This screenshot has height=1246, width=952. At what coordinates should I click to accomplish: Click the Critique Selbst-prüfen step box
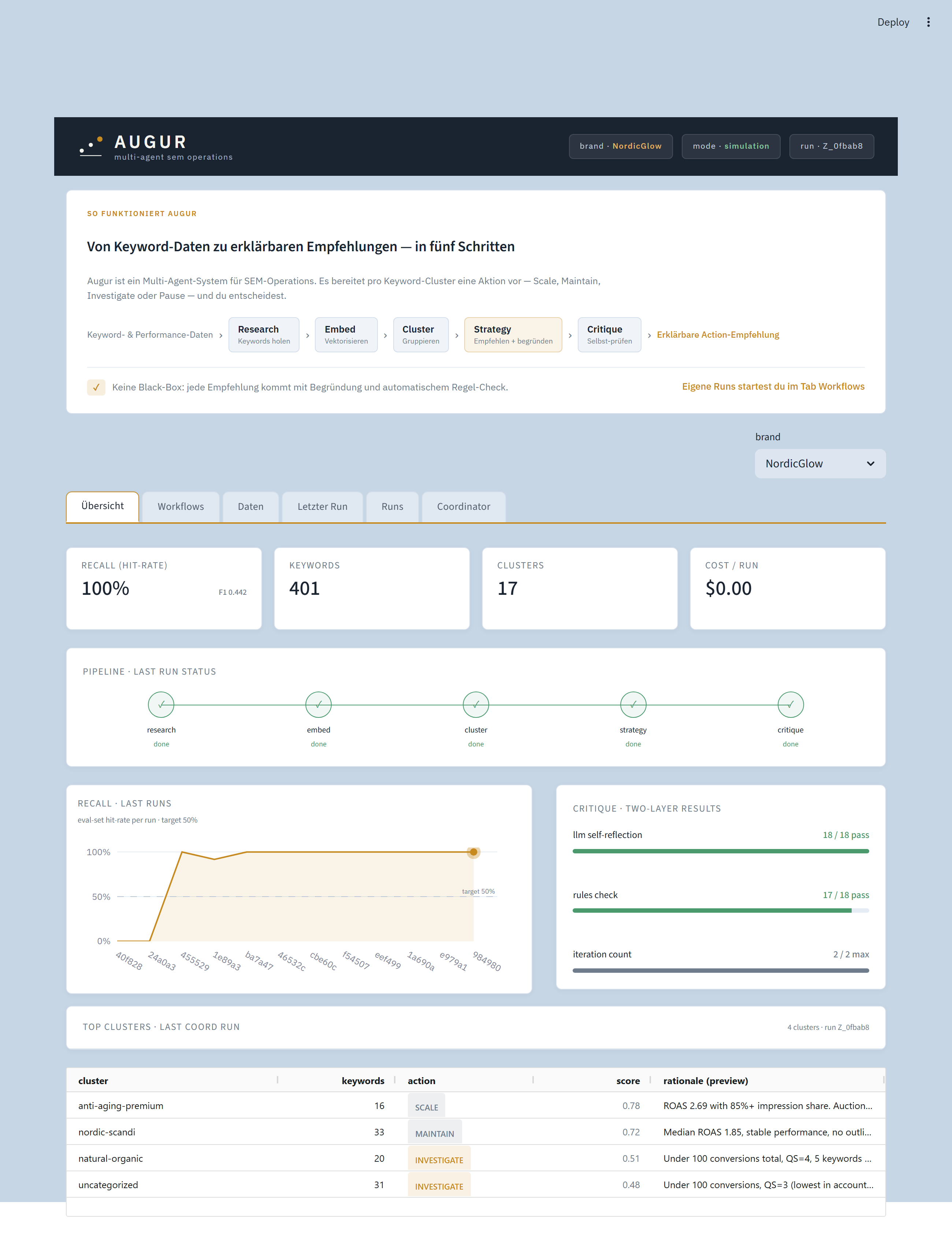609,334
